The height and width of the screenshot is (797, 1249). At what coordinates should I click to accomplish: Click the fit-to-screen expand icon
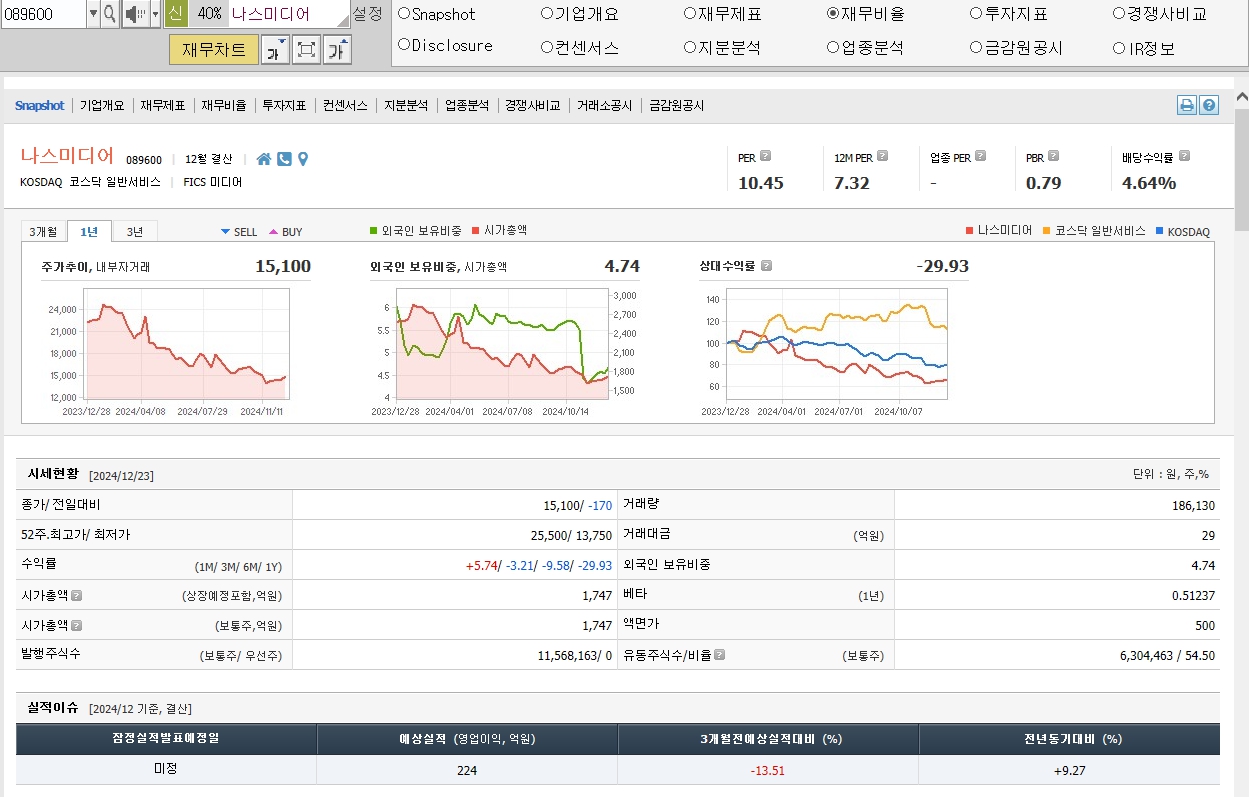(x=306, y=49)
